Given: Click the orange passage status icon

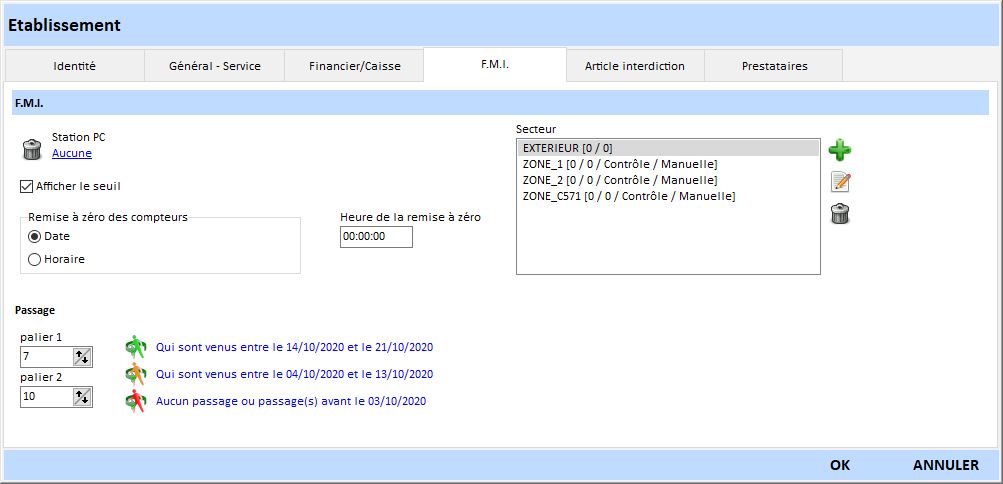Looking at the screenshot, I should click(x=135, y=374).
